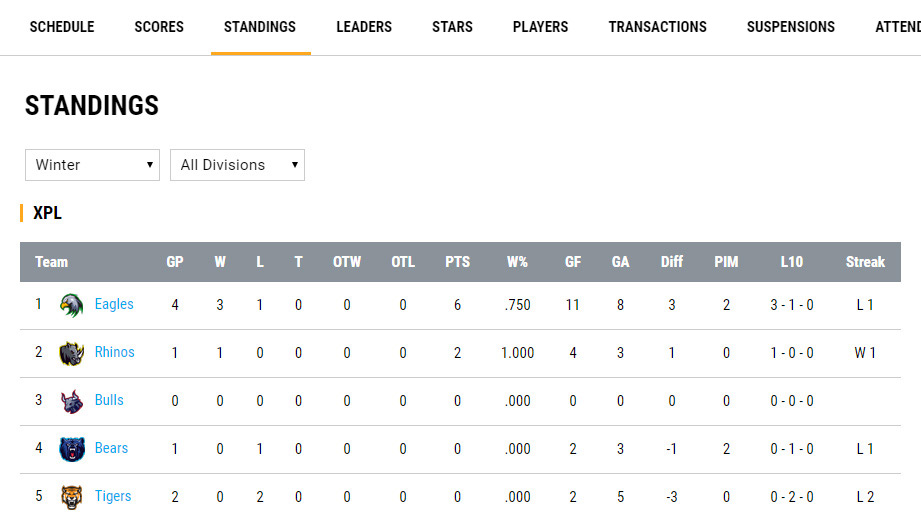Click the Eagles team logo icon

pyautogui.click(x=71, y=305)
